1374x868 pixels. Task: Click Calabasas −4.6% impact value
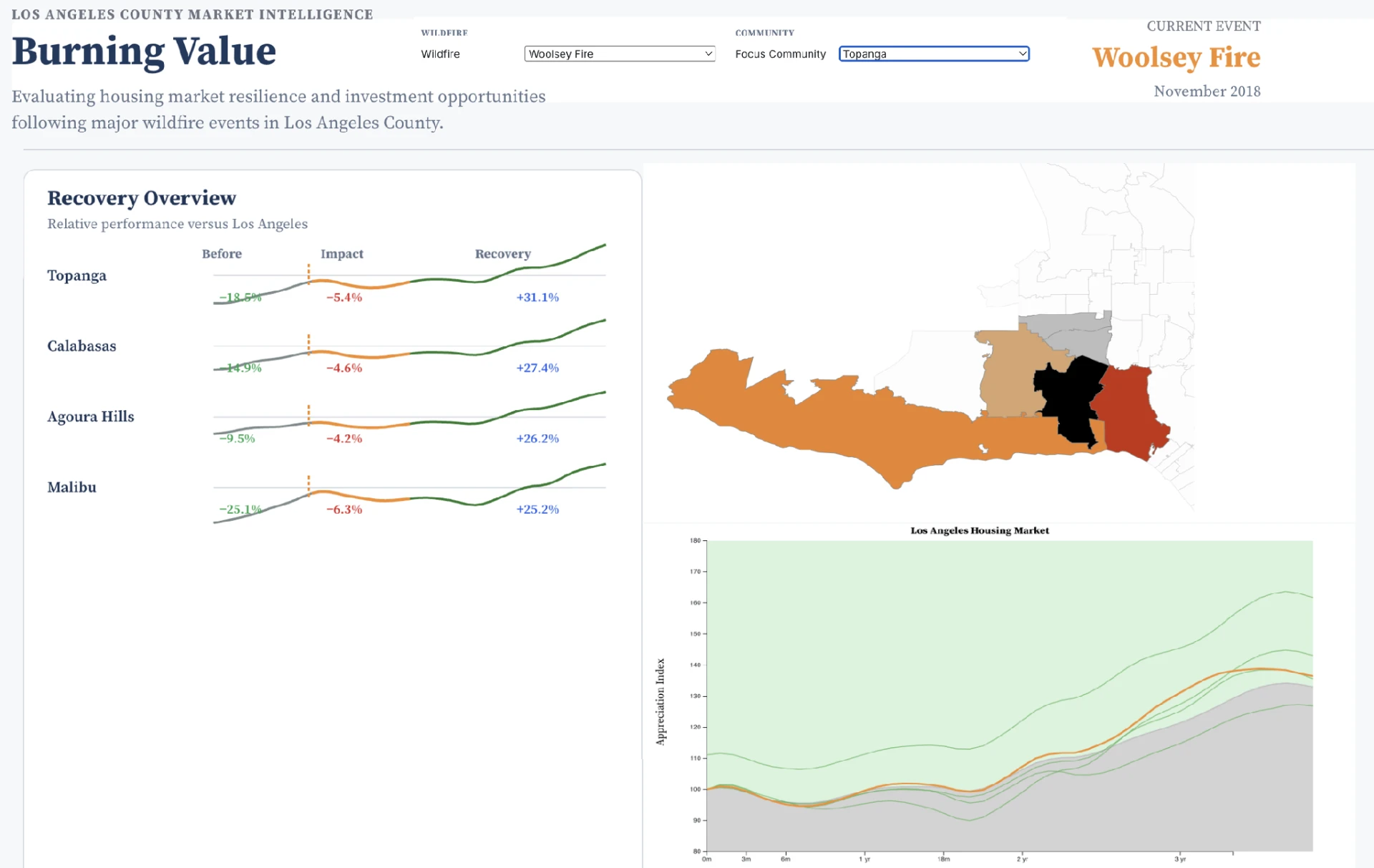pos(344,368)
